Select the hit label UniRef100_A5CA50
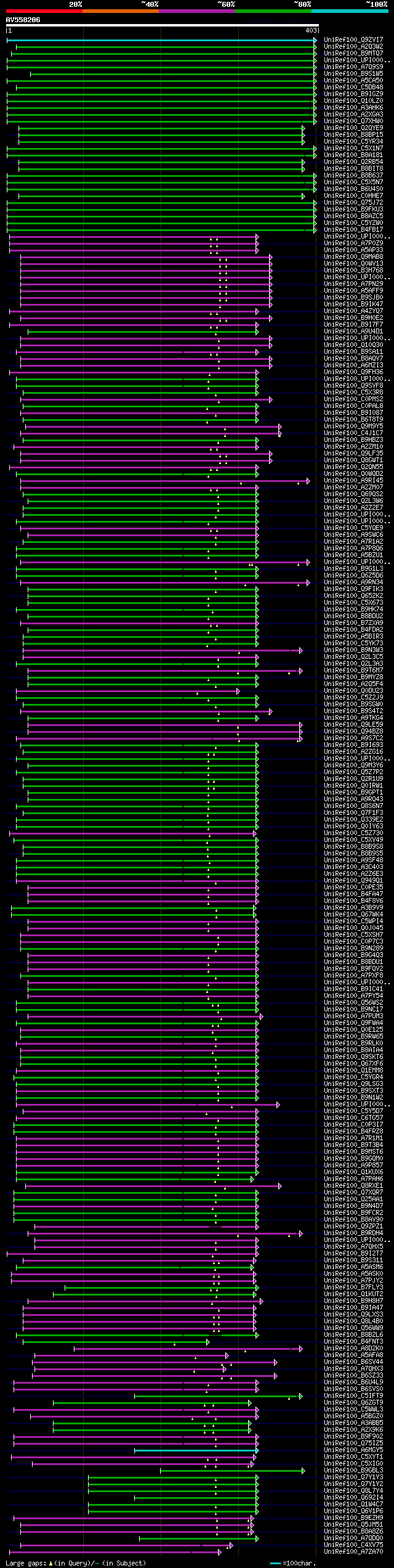The height and width of the screenshot is (1568, 394). tap(353, 81)
